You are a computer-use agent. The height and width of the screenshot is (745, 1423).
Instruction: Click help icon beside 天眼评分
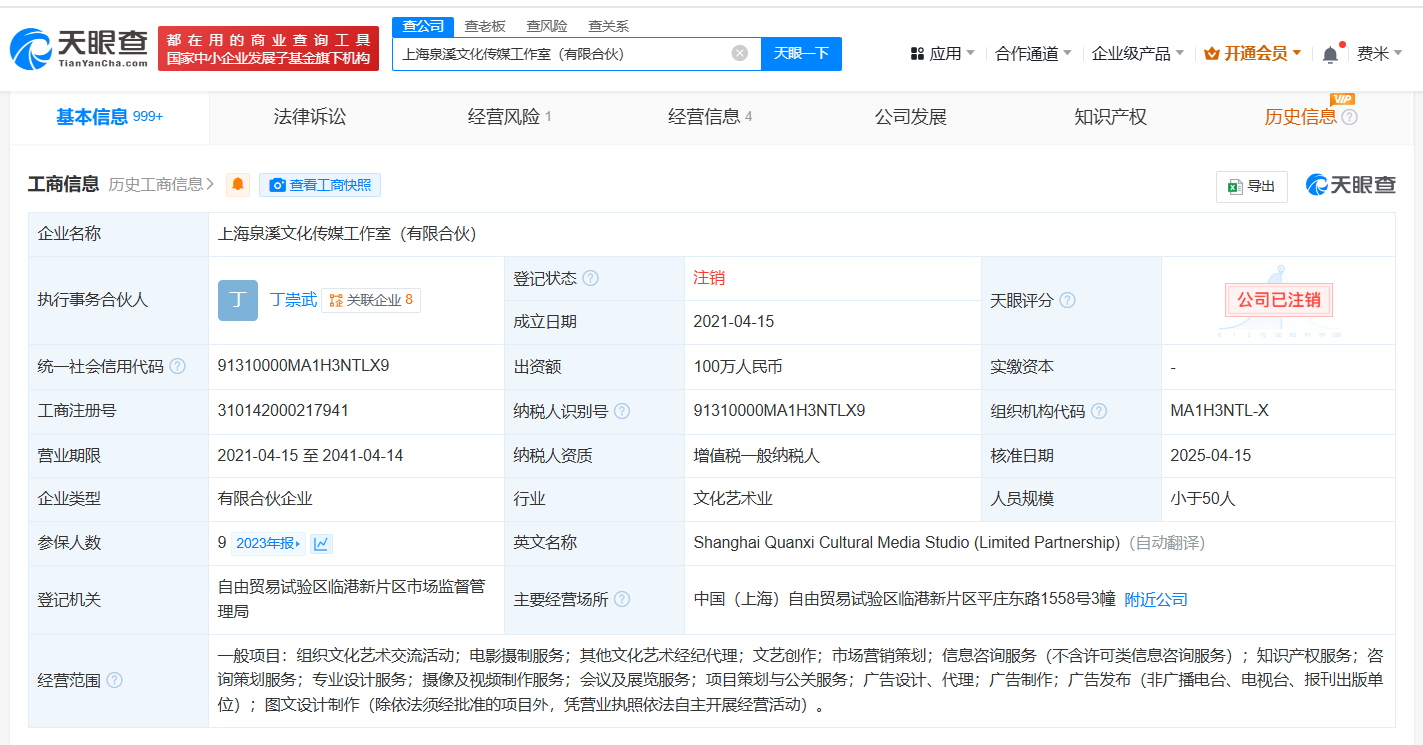point(1067,300)
